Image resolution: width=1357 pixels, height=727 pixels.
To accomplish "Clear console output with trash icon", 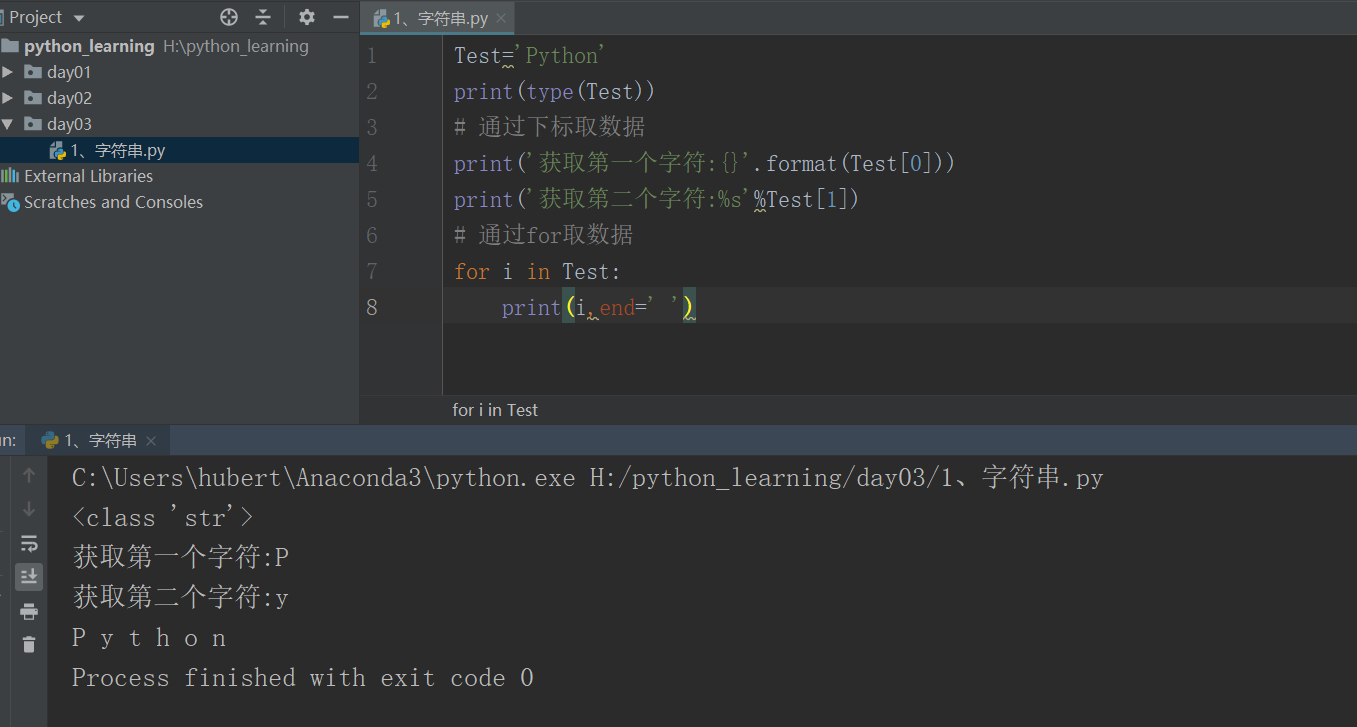I will point(29,645).
